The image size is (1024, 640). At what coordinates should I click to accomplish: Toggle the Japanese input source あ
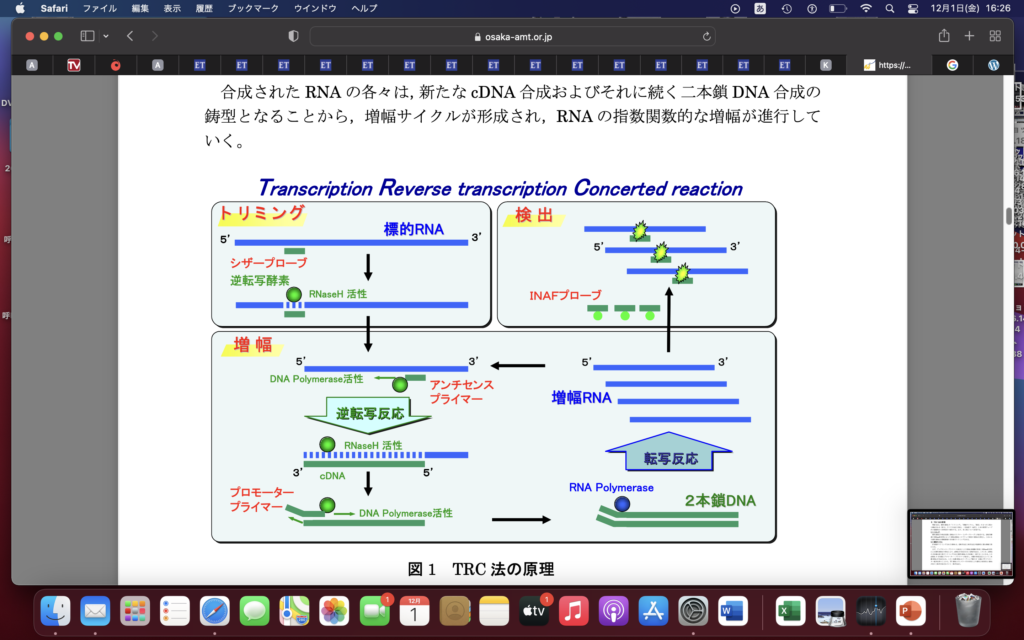coord(761,8)
